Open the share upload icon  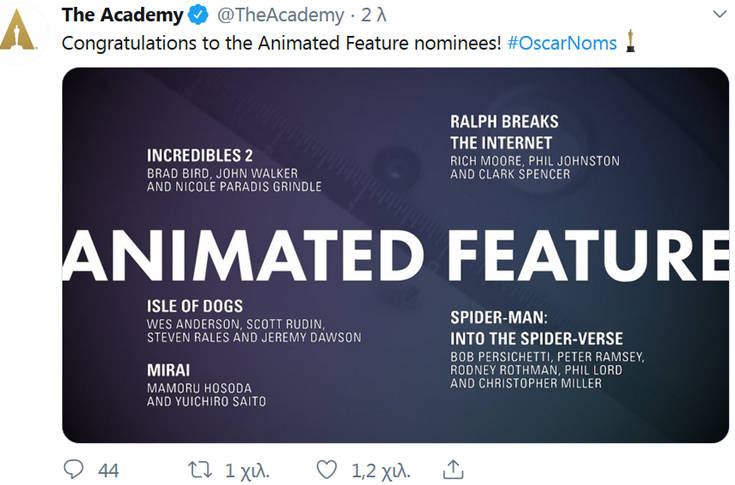coord(453,469)
